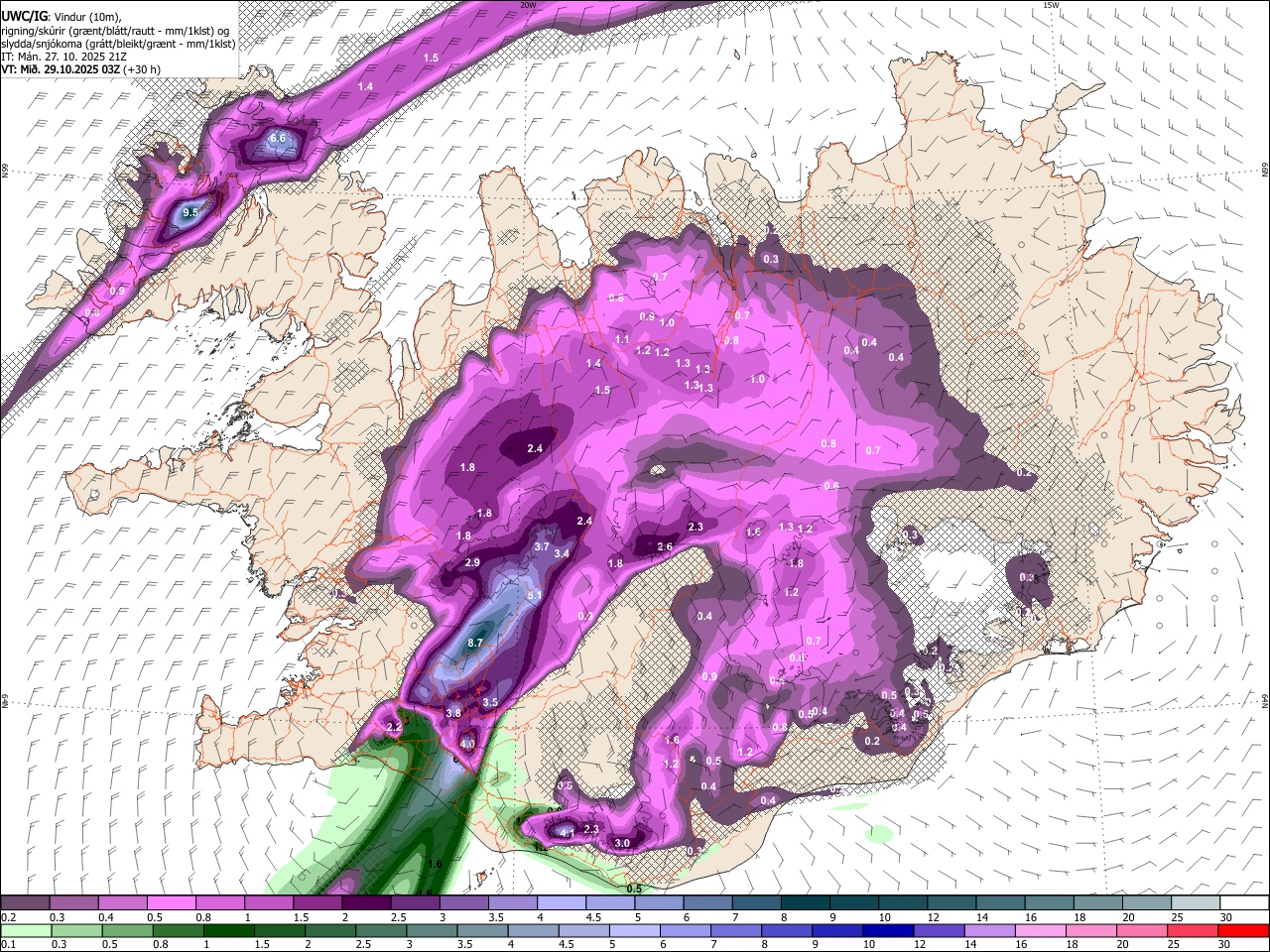The height and width of the screenshot is (952, 1270).
Task: Click the 1.1 value on the map
Action: (x=623, y=339)
